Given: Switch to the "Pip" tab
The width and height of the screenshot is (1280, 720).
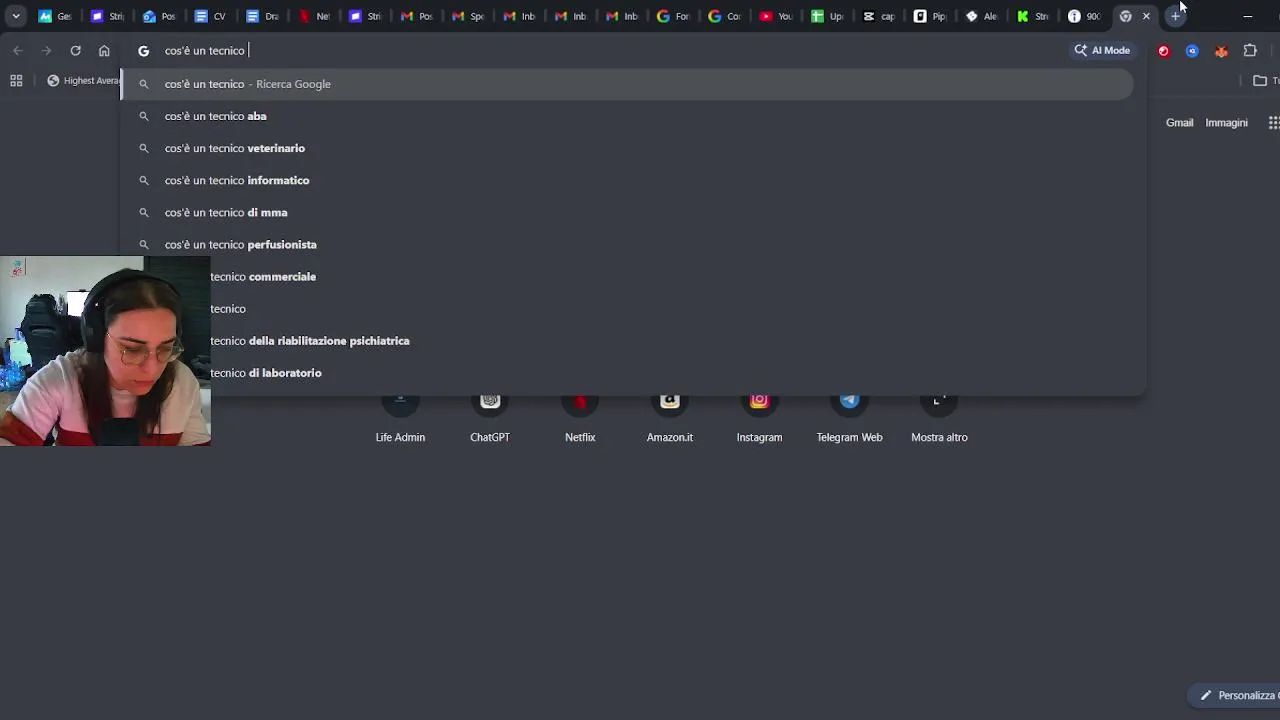Looking at the screenshot, I should [x=931, y=16].
